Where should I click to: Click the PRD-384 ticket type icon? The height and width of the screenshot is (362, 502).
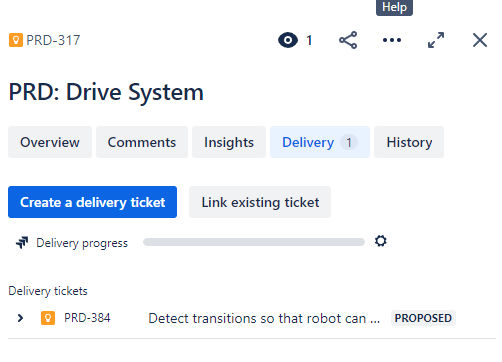(48, 318)
